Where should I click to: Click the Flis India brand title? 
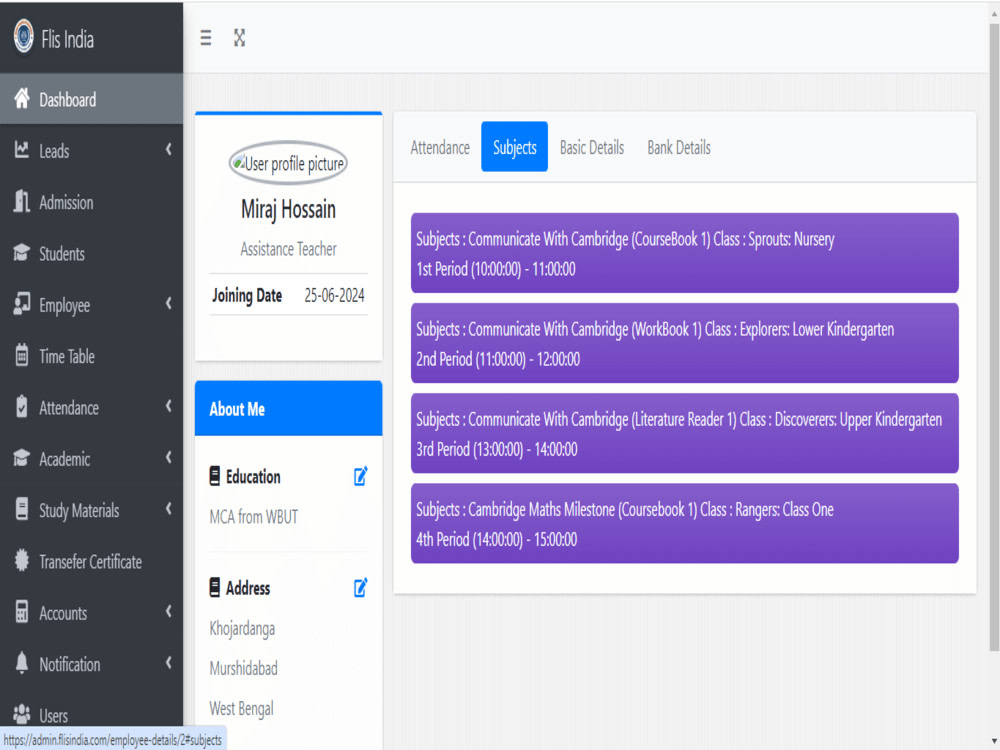point(68,40)
